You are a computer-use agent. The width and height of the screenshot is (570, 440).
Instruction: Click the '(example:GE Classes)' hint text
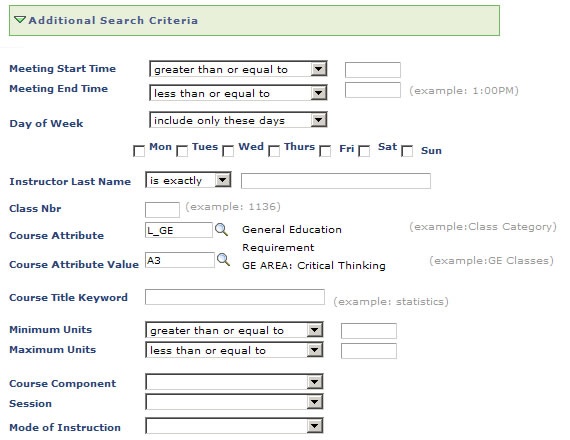tap(491, 260)
